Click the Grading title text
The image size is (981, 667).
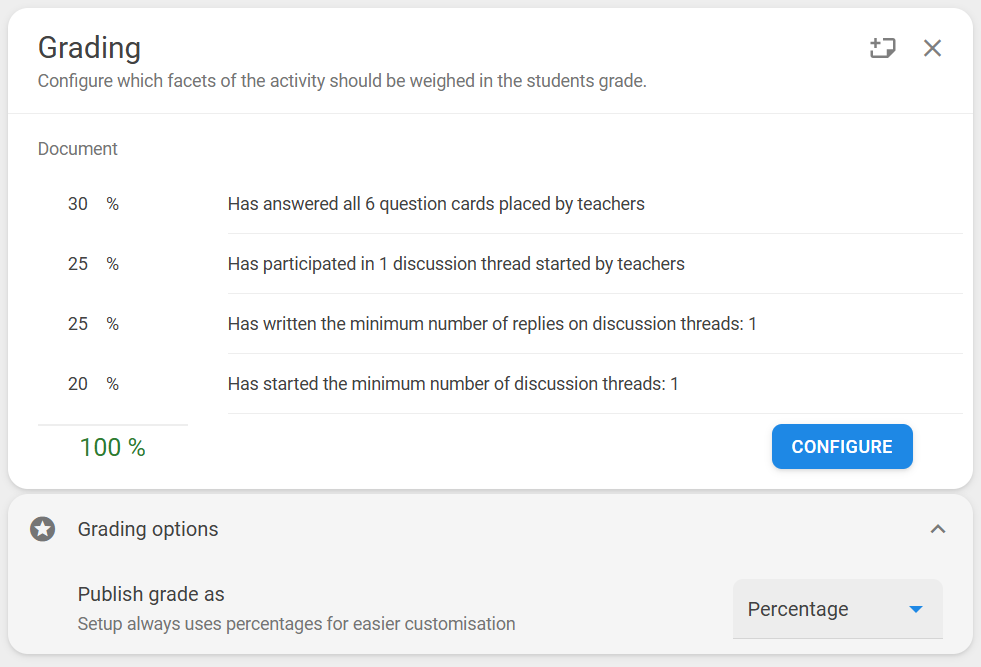point(89,48)
